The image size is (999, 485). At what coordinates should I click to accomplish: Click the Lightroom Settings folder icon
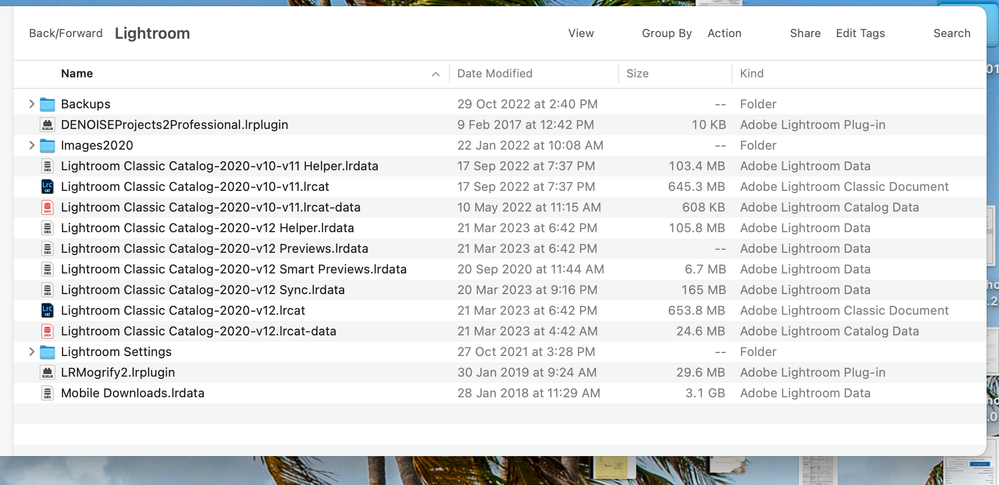point(47,352)
